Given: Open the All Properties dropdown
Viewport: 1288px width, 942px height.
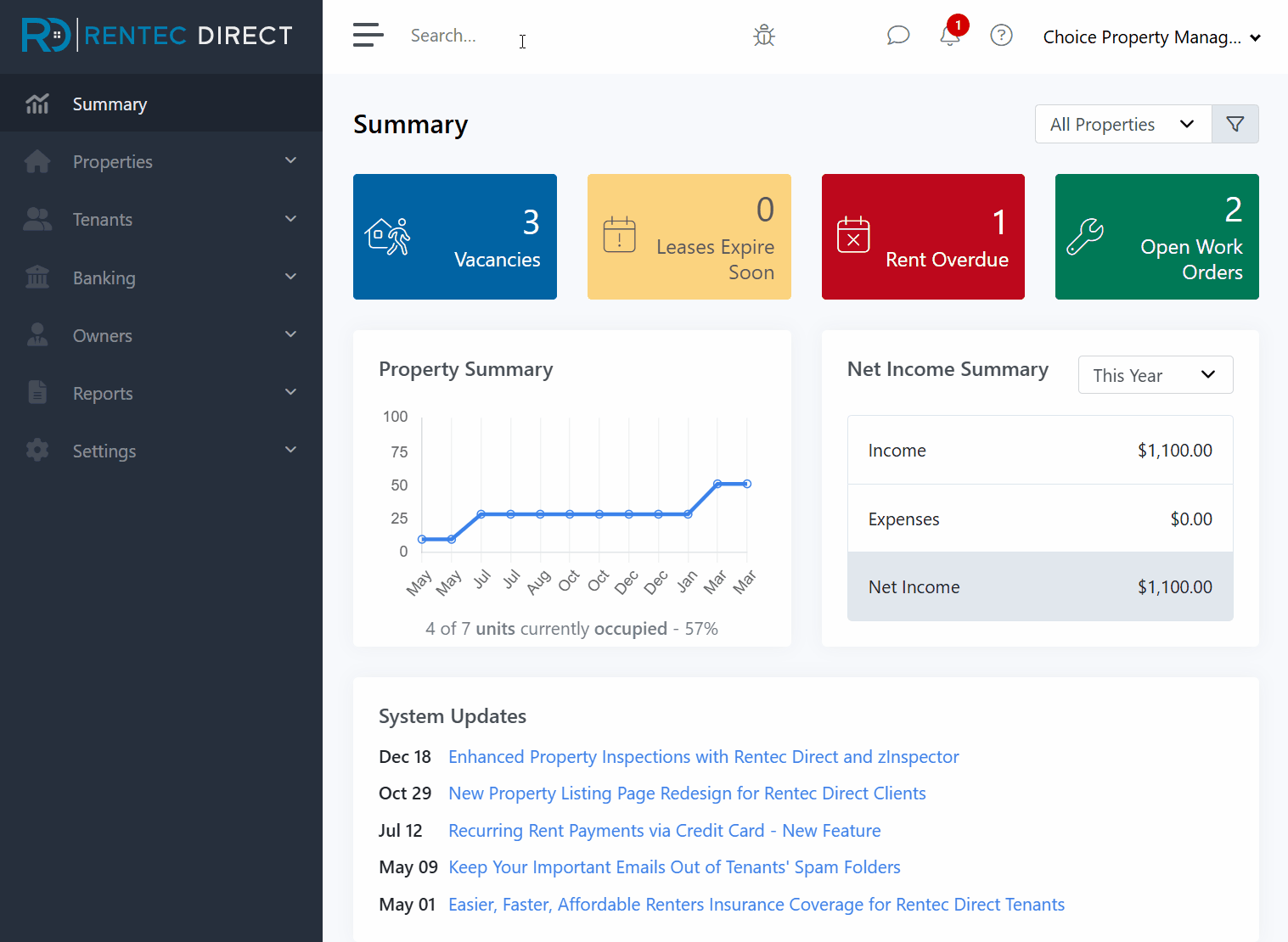Looking at the screenshot, I should pos(1122,124).
